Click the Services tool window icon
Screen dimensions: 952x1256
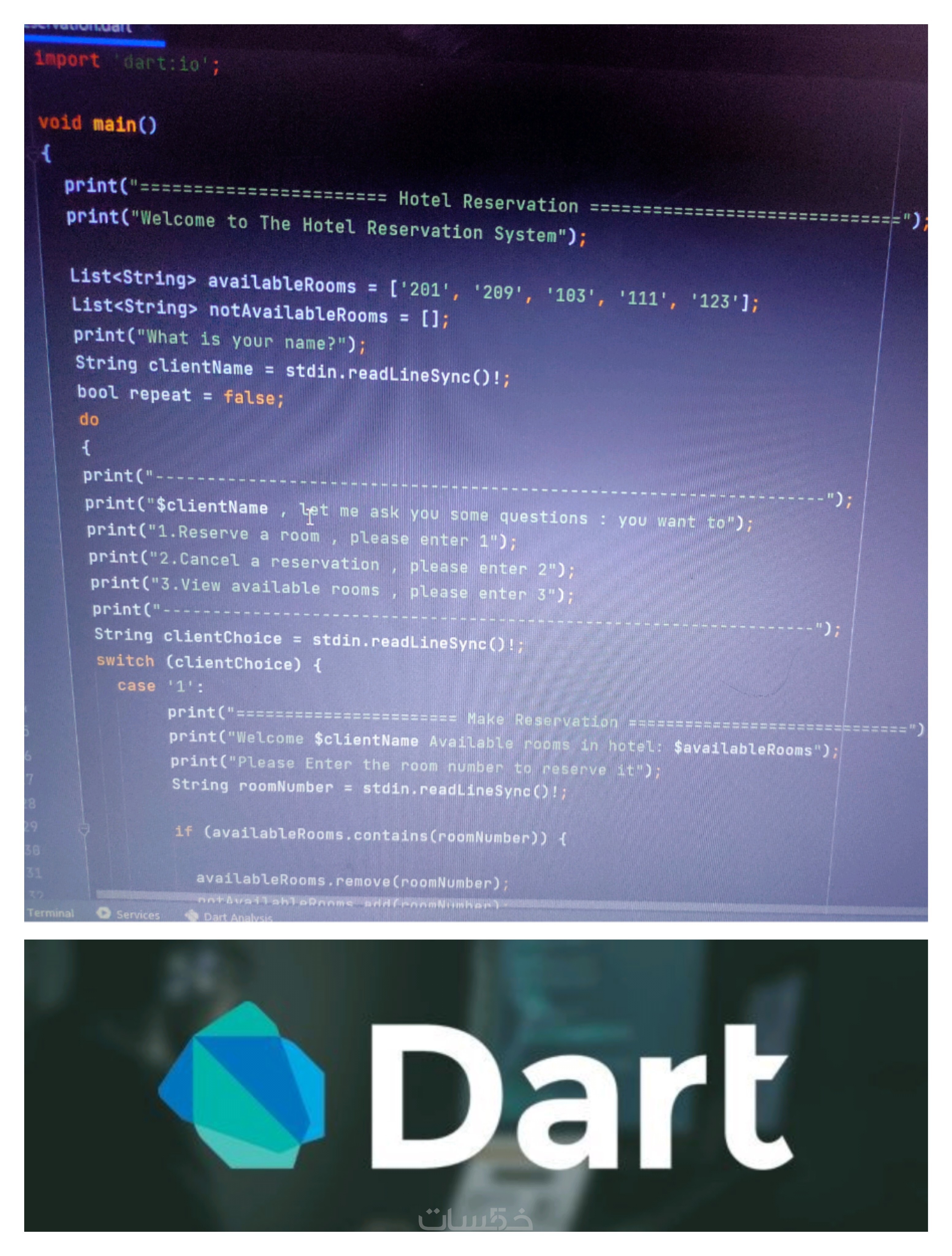pyautogui.click(x=103, y=913)
